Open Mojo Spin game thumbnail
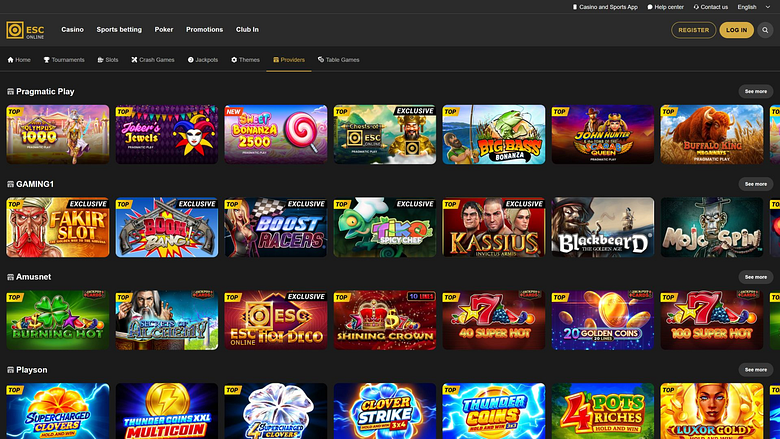The image size is (780, 439). click(x=711, y=227)
